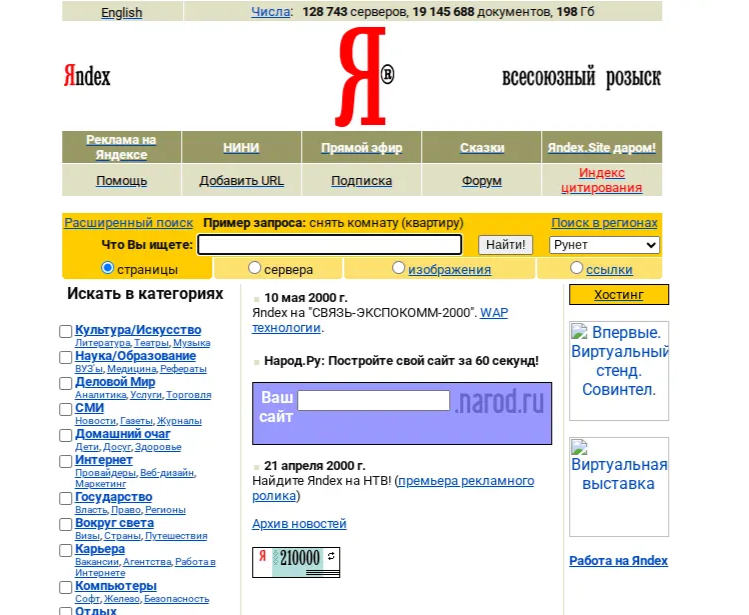Open the Числа statistics link
Viewport: 749px width, 615px height.
click(x=271, y=11)
